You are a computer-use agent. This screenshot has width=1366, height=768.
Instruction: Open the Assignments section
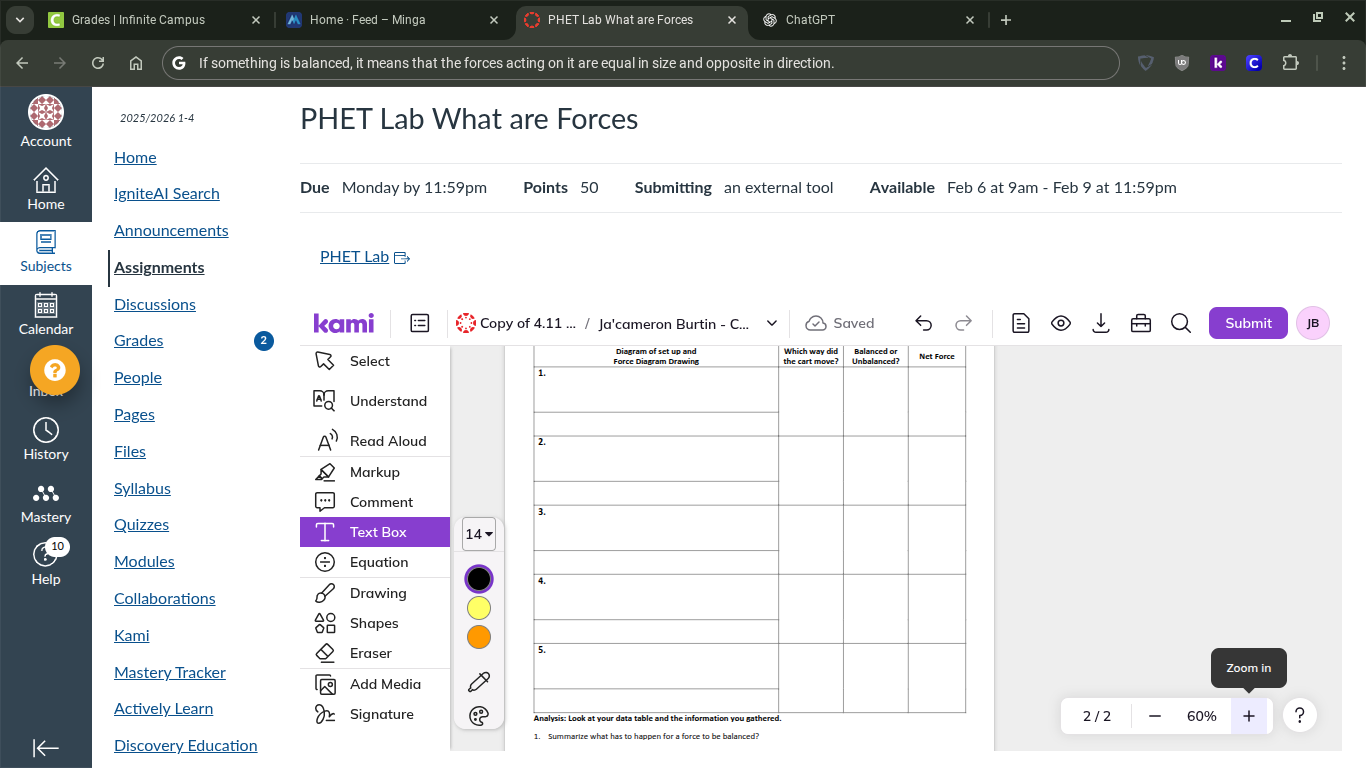tap(158, 267)
